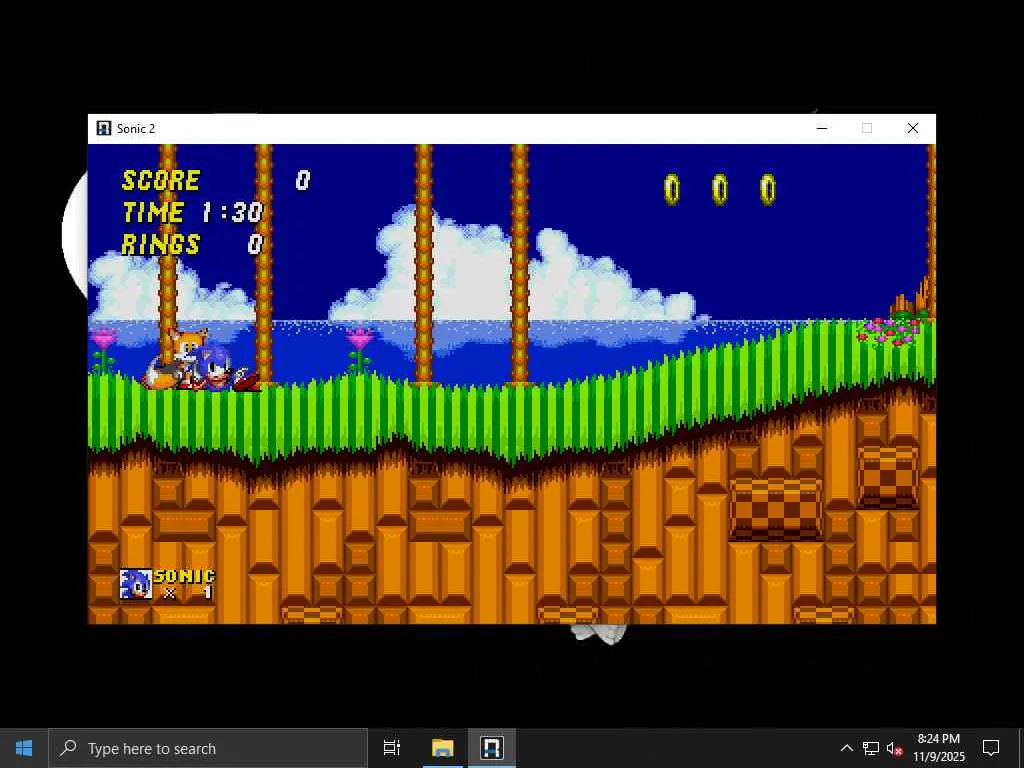The width and height of the screenshot is (1024, 768).
Task: Show hidden system tray icons
Action: pos(846,748)
